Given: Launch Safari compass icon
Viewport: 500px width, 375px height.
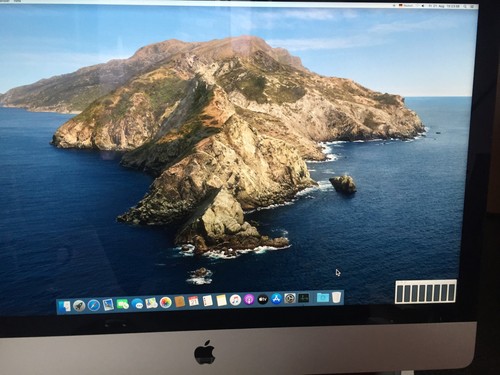Looking at the screenshot, I should (94, 305).
